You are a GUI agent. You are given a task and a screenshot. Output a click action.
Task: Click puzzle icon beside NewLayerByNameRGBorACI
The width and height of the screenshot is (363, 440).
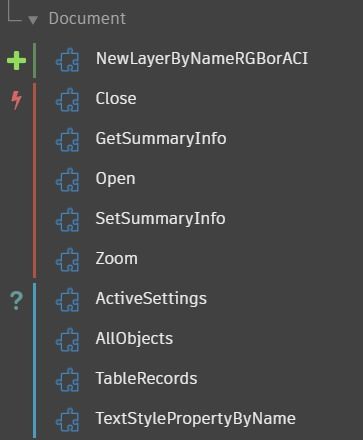[68, 60]
